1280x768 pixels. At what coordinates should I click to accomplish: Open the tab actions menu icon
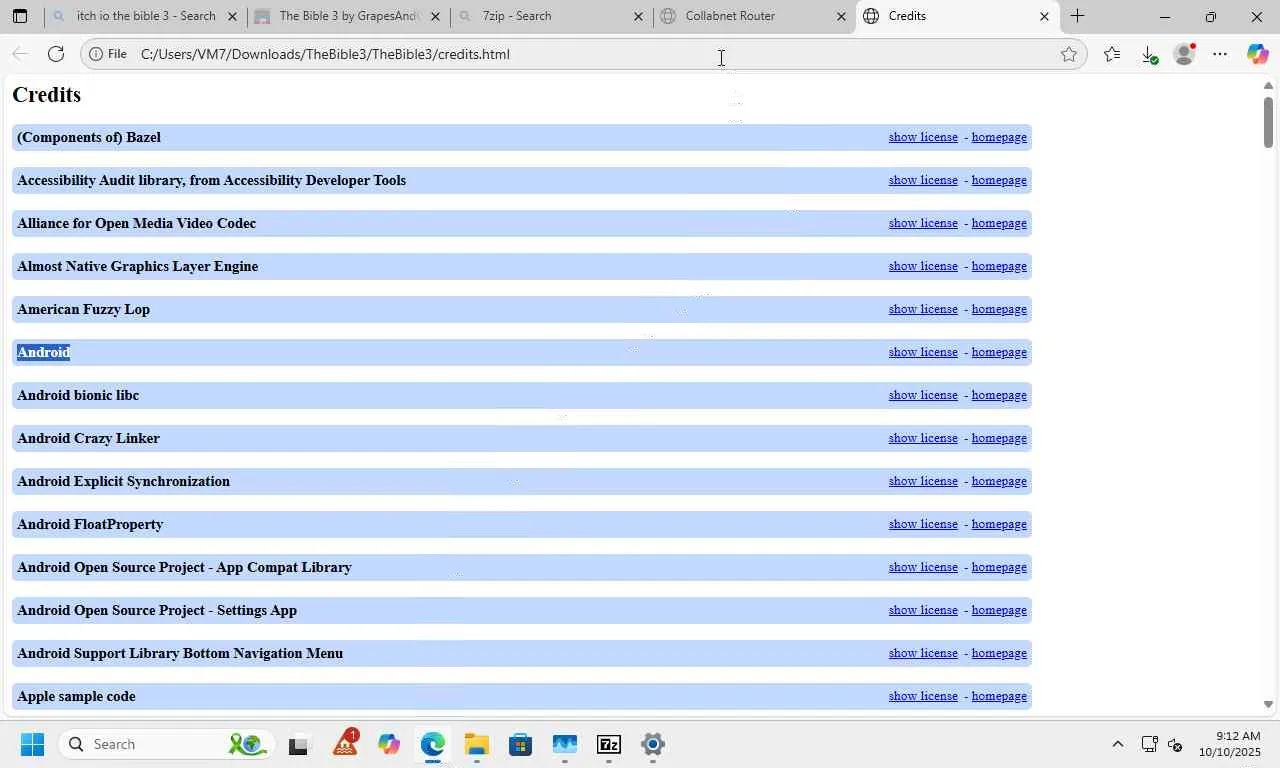tap(20, 16)
